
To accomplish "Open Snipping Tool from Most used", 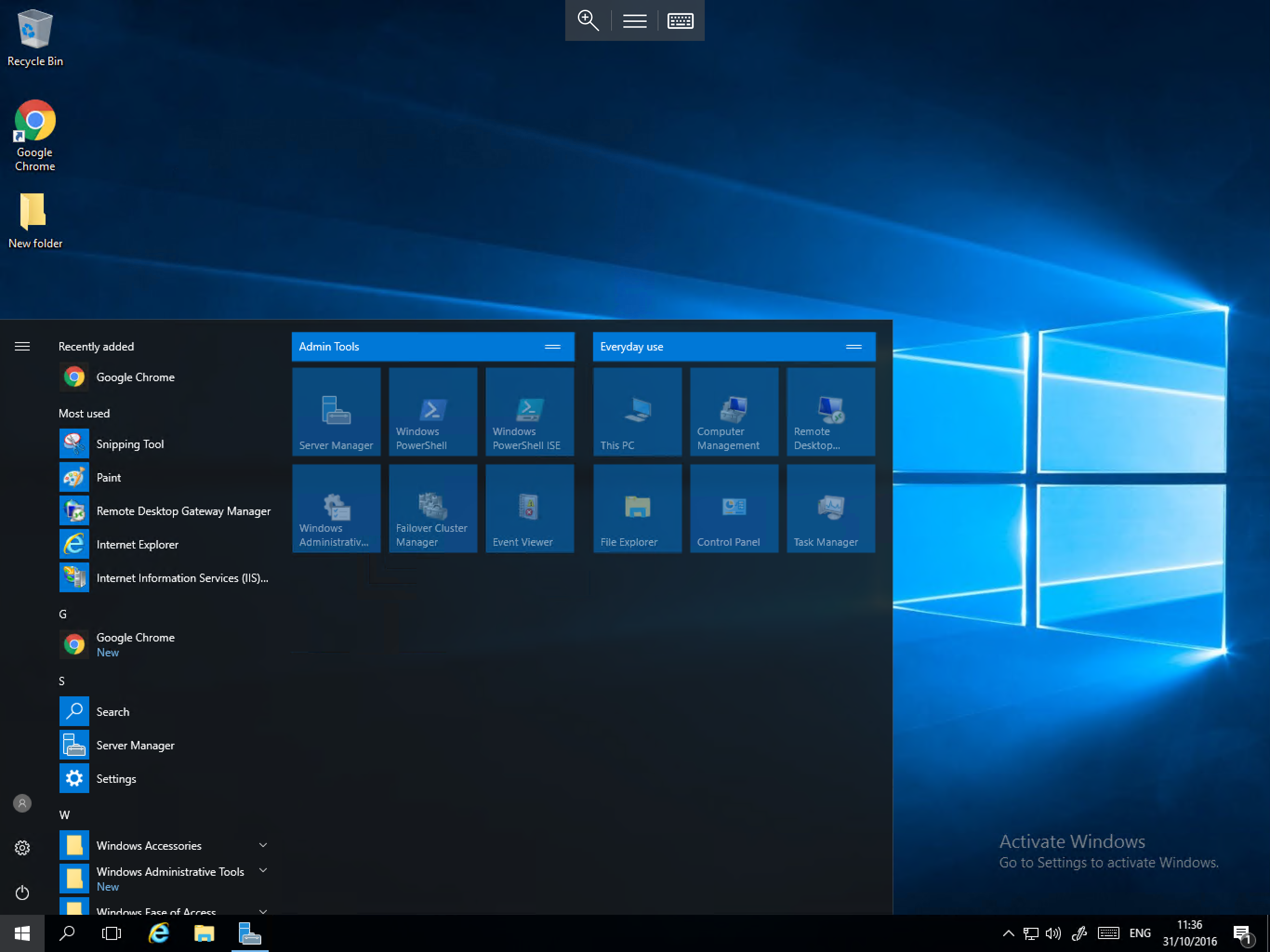I will (165, 444).
